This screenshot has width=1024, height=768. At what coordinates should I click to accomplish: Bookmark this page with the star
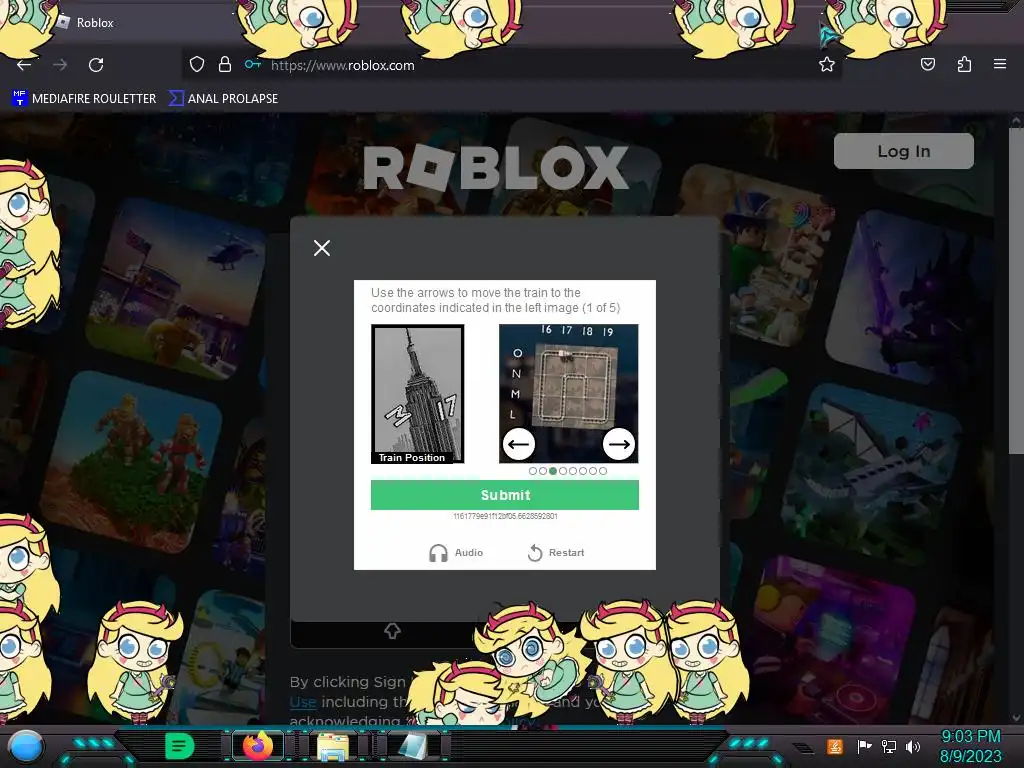click(x=827, y=65)
